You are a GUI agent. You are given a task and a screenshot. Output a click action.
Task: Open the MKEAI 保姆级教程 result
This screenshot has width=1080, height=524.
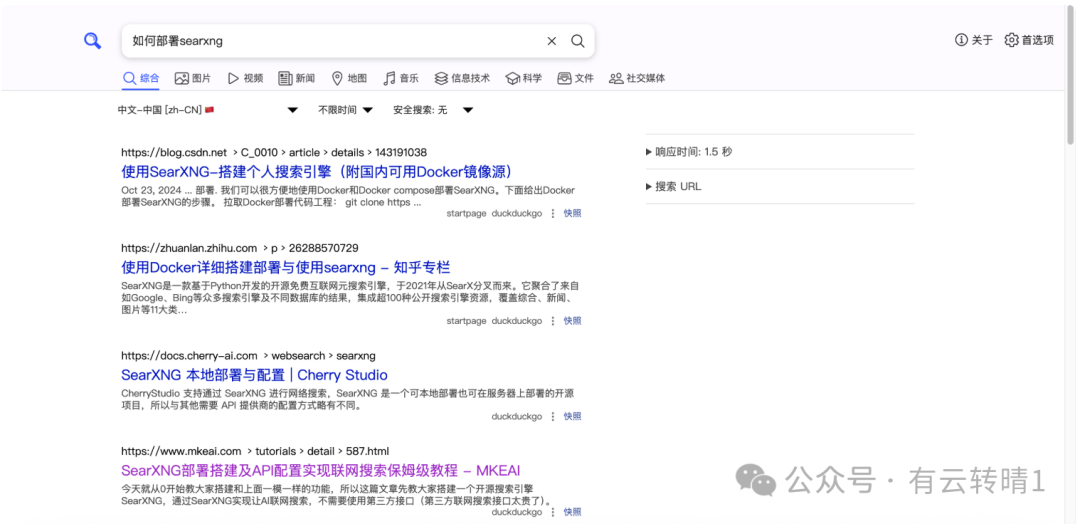(320, 471)
